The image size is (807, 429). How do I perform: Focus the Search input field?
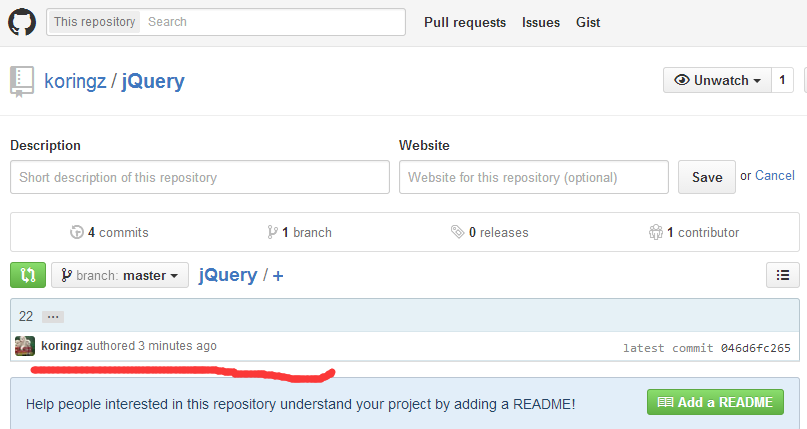273,22
